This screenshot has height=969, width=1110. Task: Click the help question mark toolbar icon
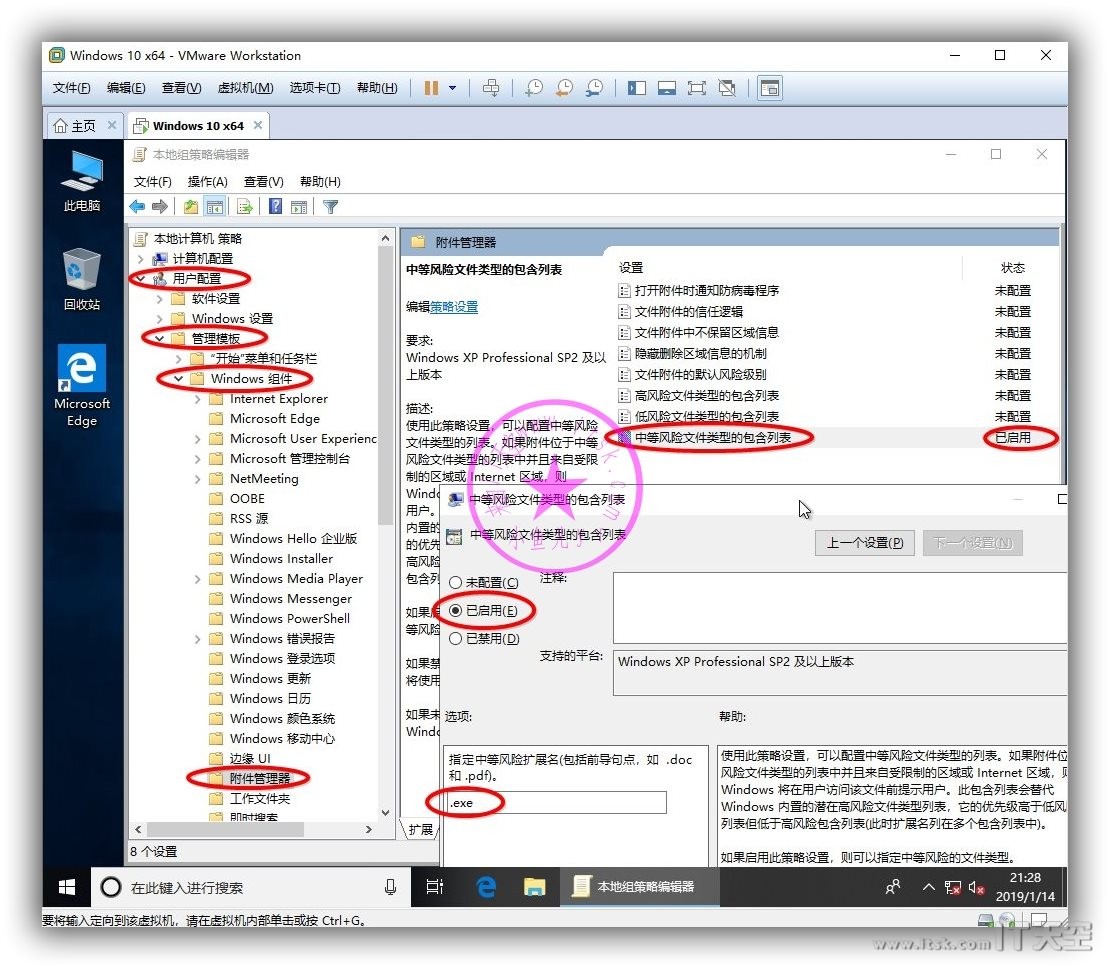pos(275,207)
